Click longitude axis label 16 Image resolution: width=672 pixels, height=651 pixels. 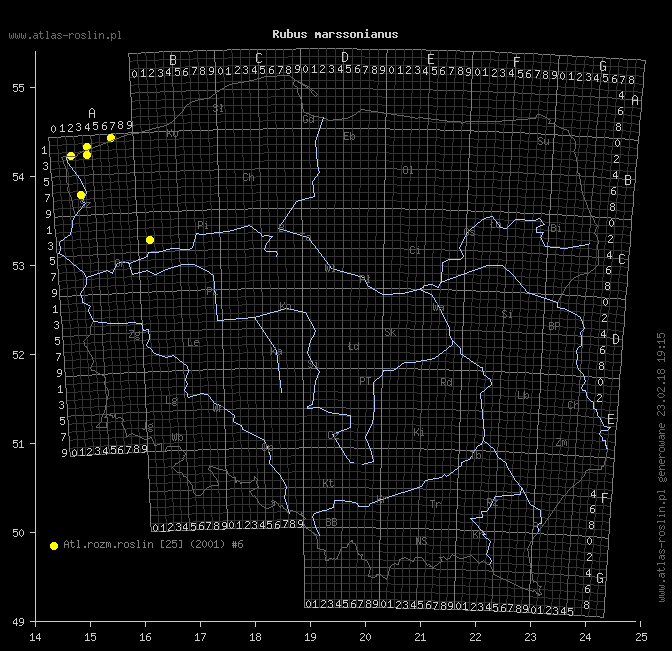(145, 637)
